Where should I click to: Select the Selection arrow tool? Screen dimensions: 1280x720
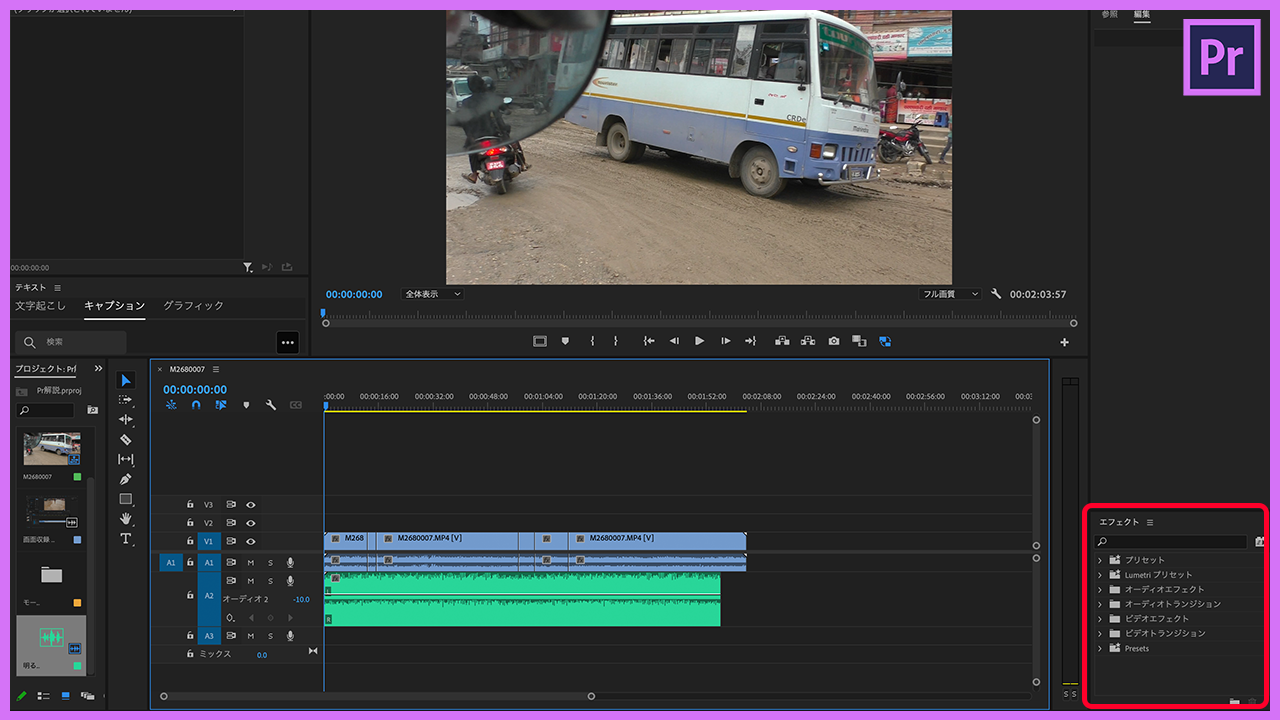126,380
